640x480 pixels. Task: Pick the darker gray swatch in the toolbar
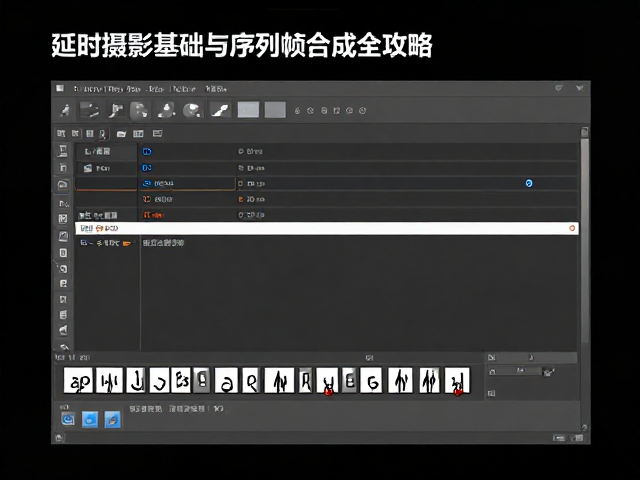click(x=275, y=110)
